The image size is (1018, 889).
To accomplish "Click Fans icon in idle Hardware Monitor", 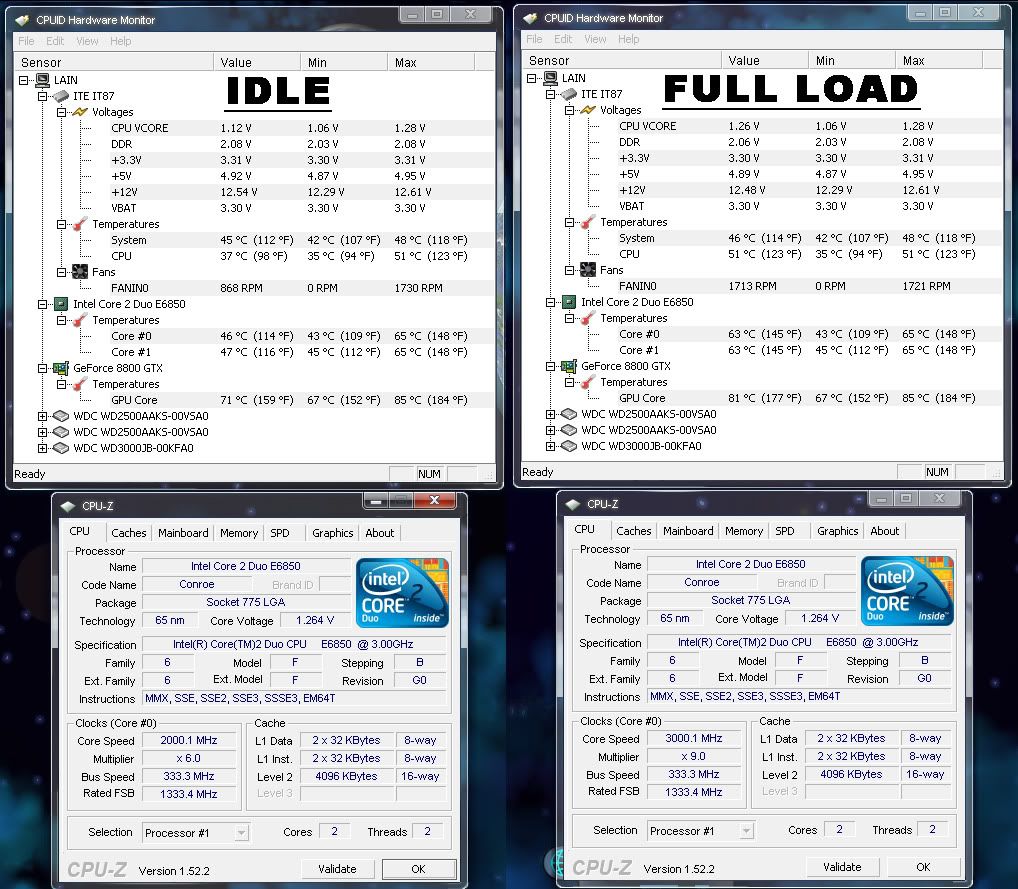I will tap(80, 271).
